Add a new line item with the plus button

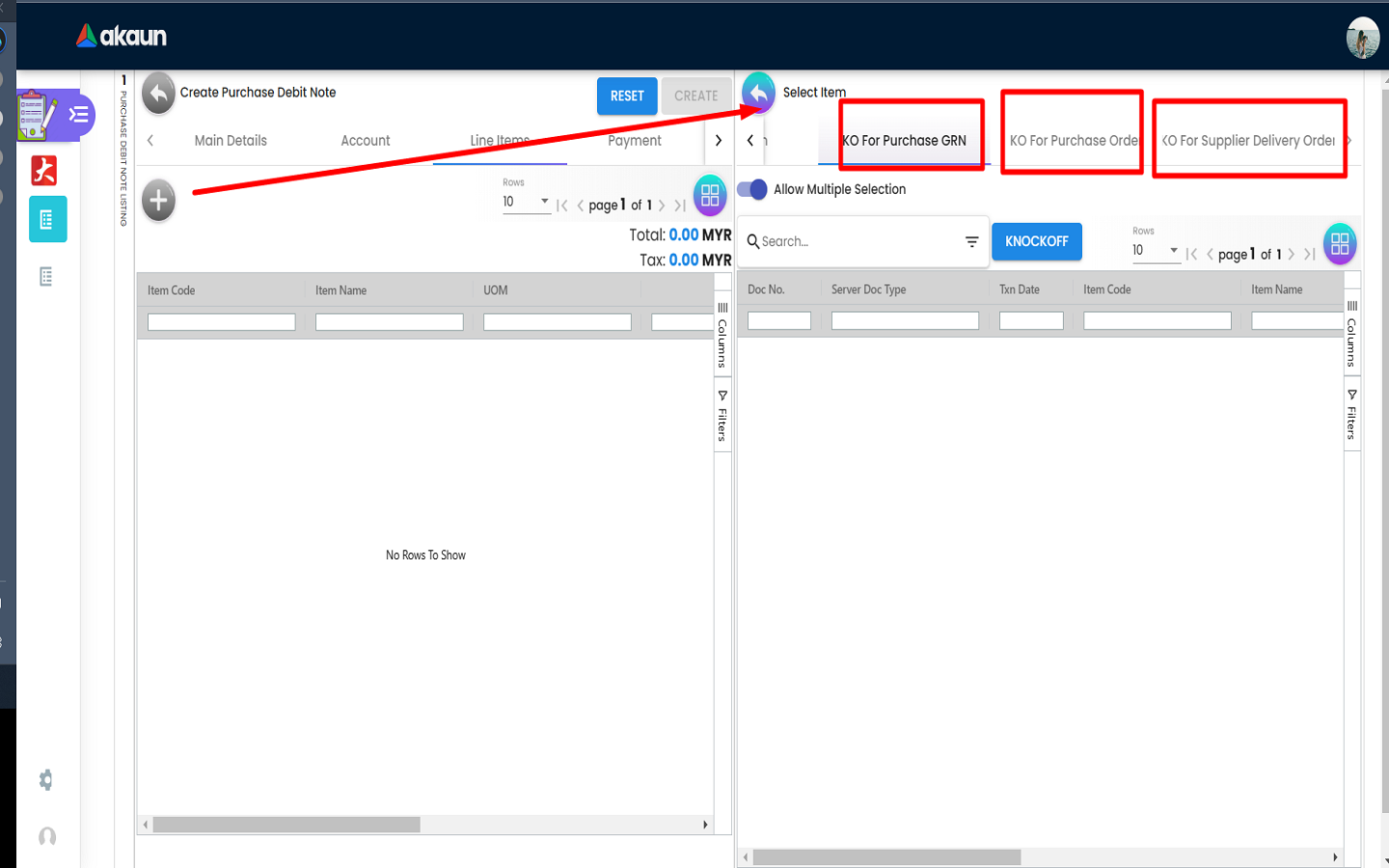(x=159, y=201)
